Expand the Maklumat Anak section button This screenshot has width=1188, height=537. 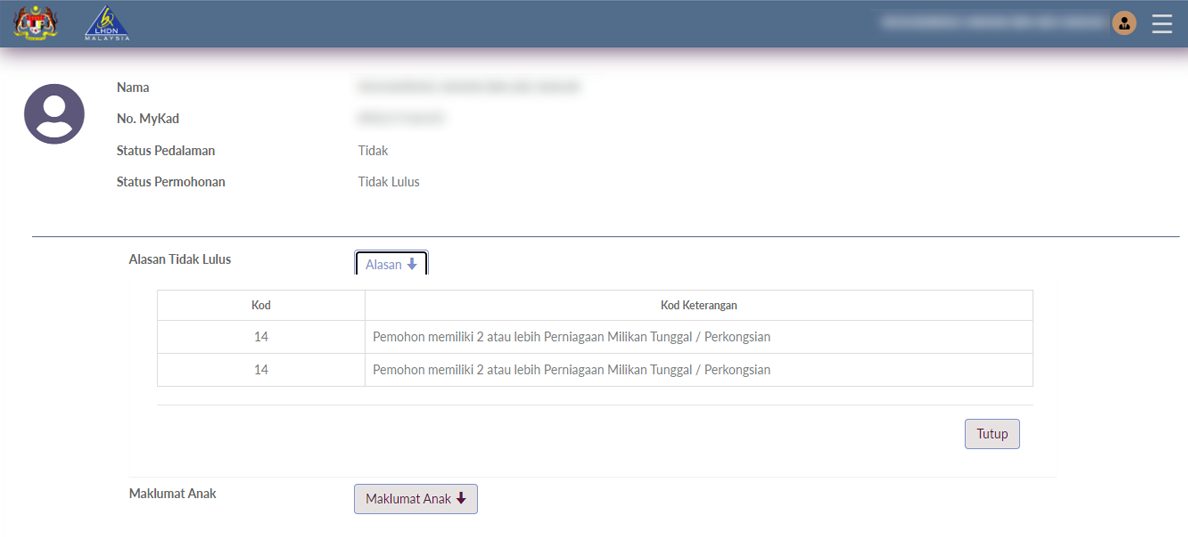coord(415,499)
